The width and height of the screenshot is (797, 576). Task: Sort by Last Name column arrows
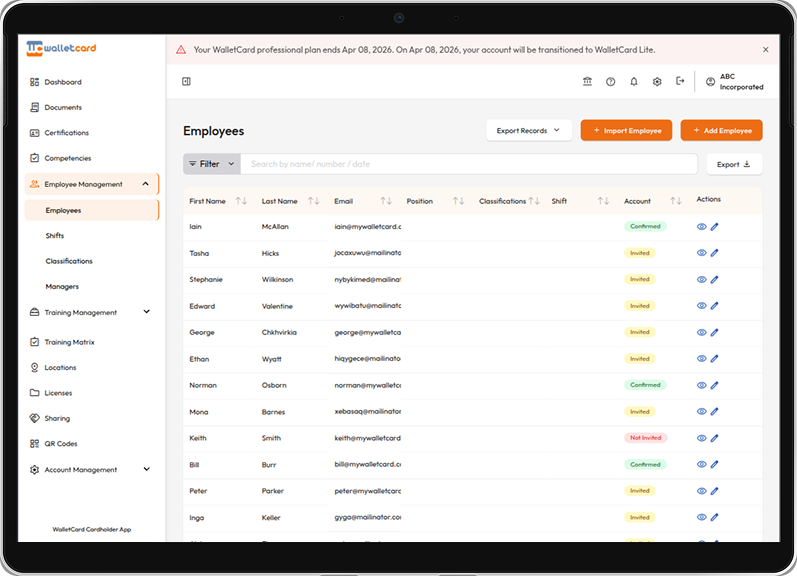tap(314, 201)
